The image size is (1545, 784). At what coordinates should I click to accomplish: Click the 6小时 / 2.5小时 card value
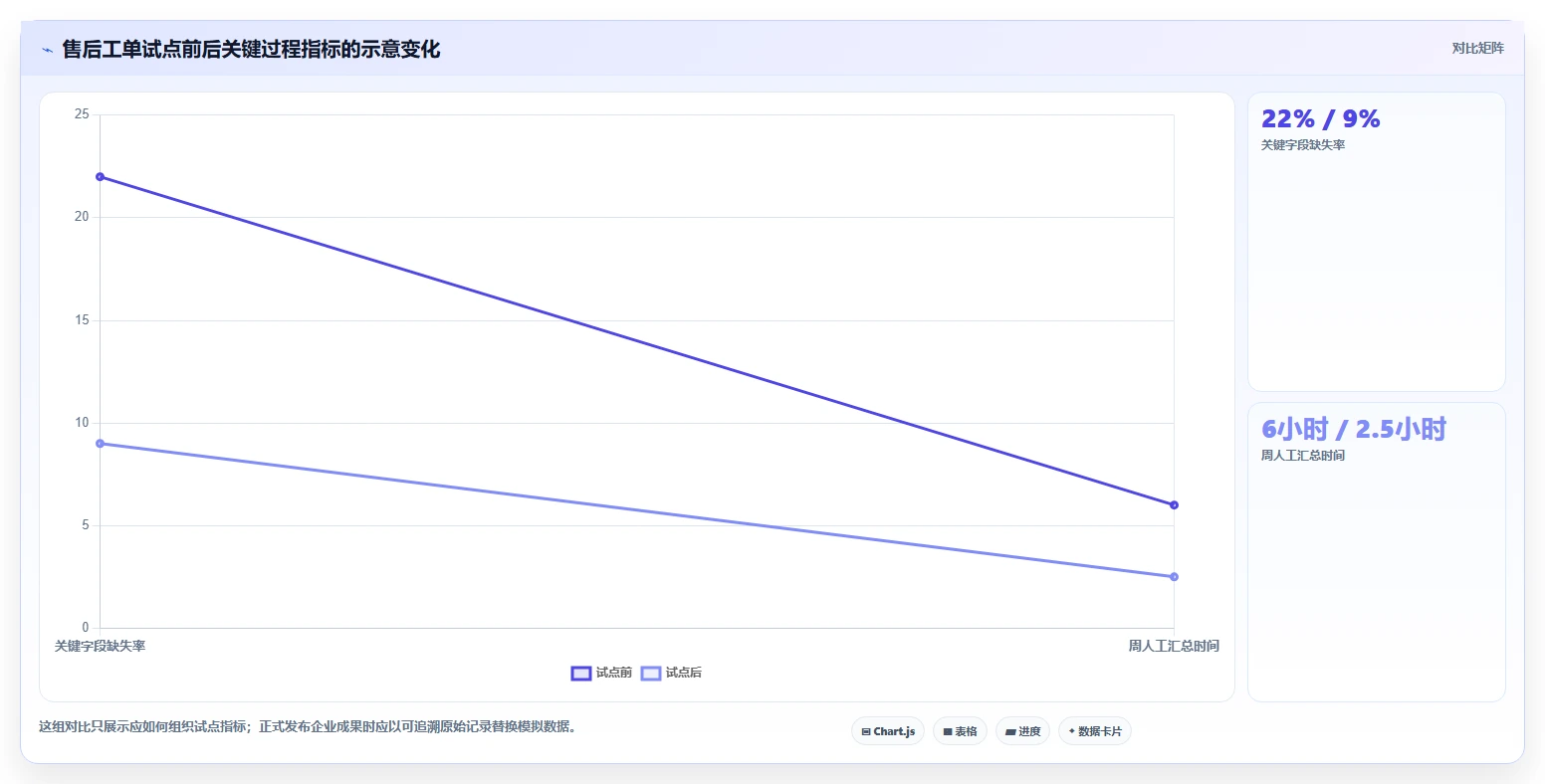tap(1353, 429)
